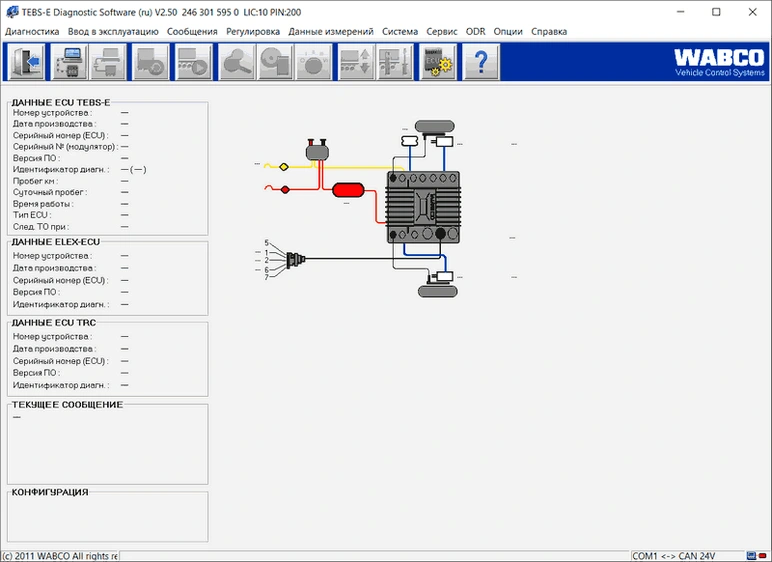Open the Регулировка menu
Viewport: 772px width, 562px height.
253,32
